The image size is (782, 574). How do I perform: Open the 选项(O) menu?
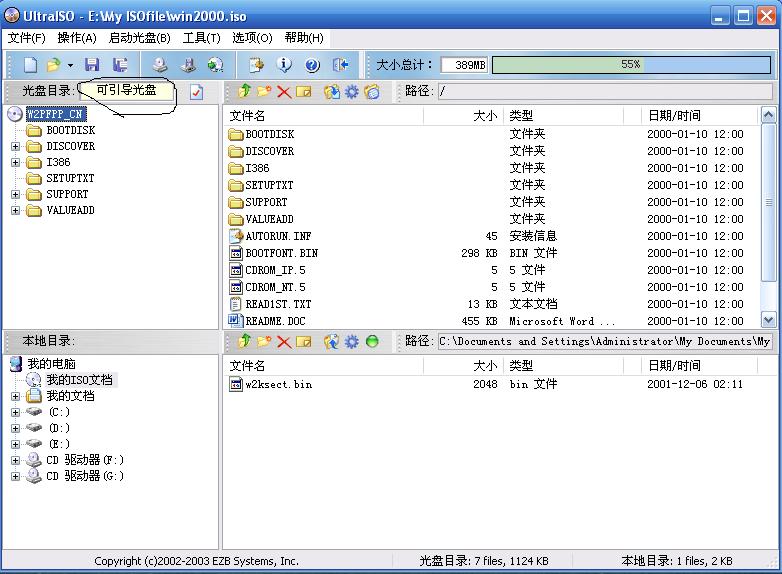[252, 38]
